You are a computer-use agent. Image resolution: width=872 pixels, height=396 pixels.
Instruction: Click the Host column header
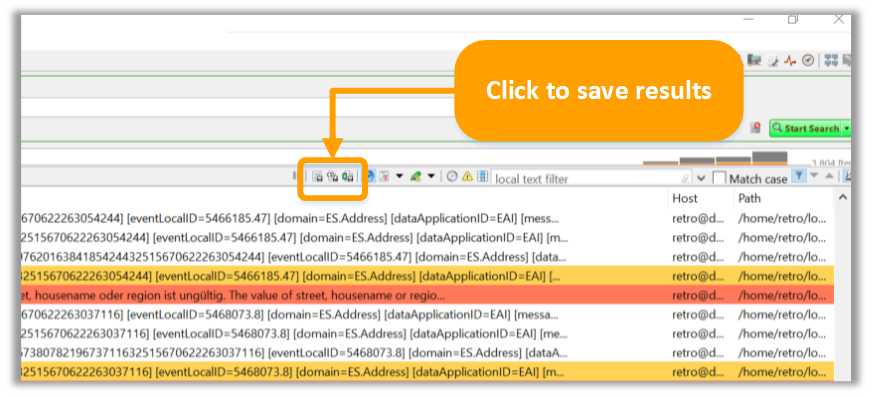click(685, 198)
